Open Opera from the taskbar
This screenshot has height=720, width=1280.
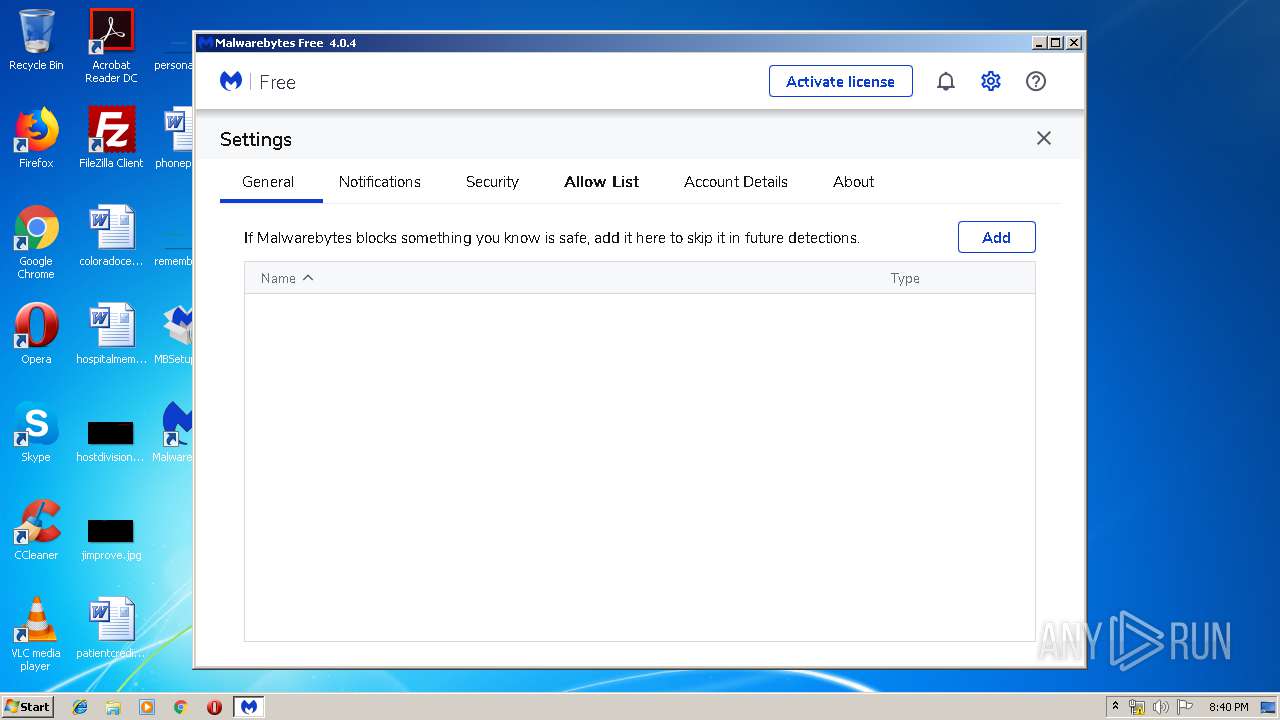pyautogui.click(x=214, y=707)
